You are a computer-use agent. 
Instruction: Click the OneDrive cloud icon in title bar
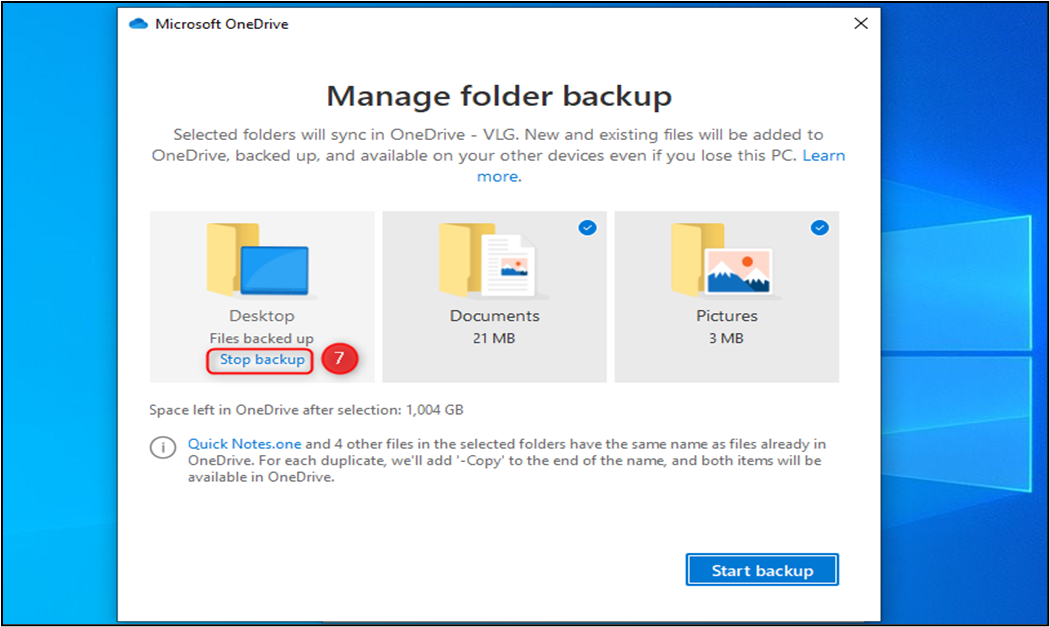click(x=139, y=24)
